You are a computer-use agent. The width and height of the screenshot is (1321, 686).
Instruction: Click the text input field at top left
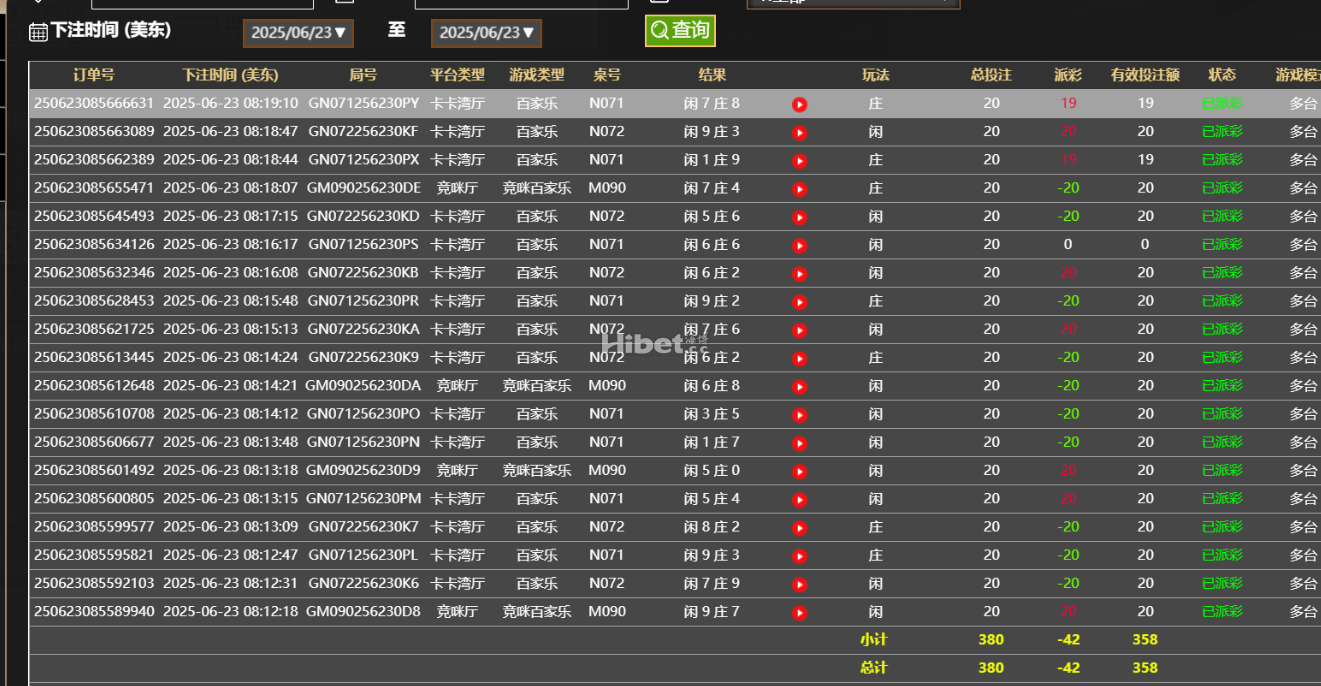coord(180,3)
